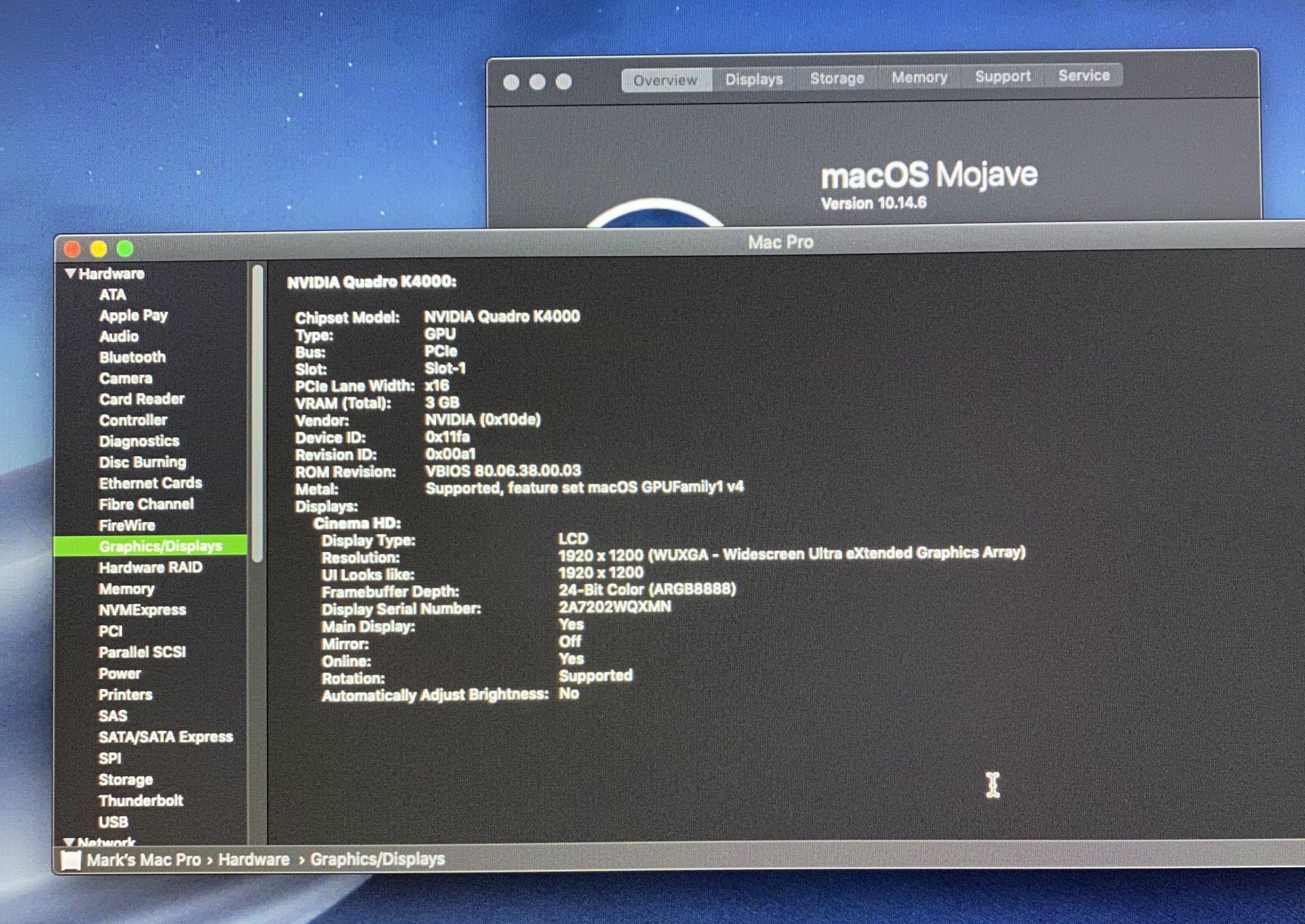This screenshot has height=924, width=1305.
Task: Click the sidebar vertical scrollbar
Action: (258, 413)
